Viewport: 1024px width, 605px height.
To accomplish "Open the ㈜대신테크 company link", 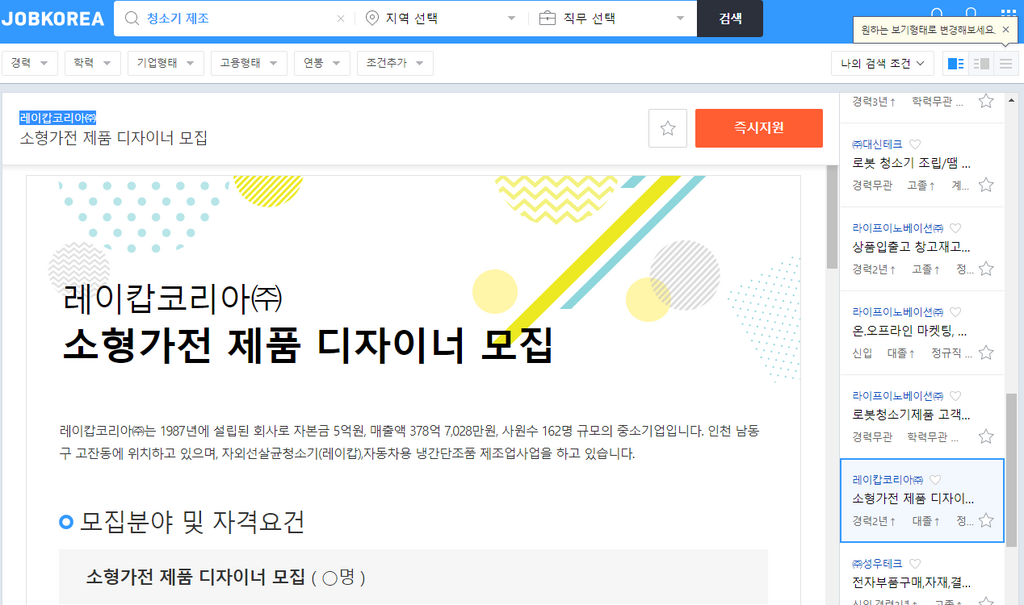I will (x=877, y=144).
